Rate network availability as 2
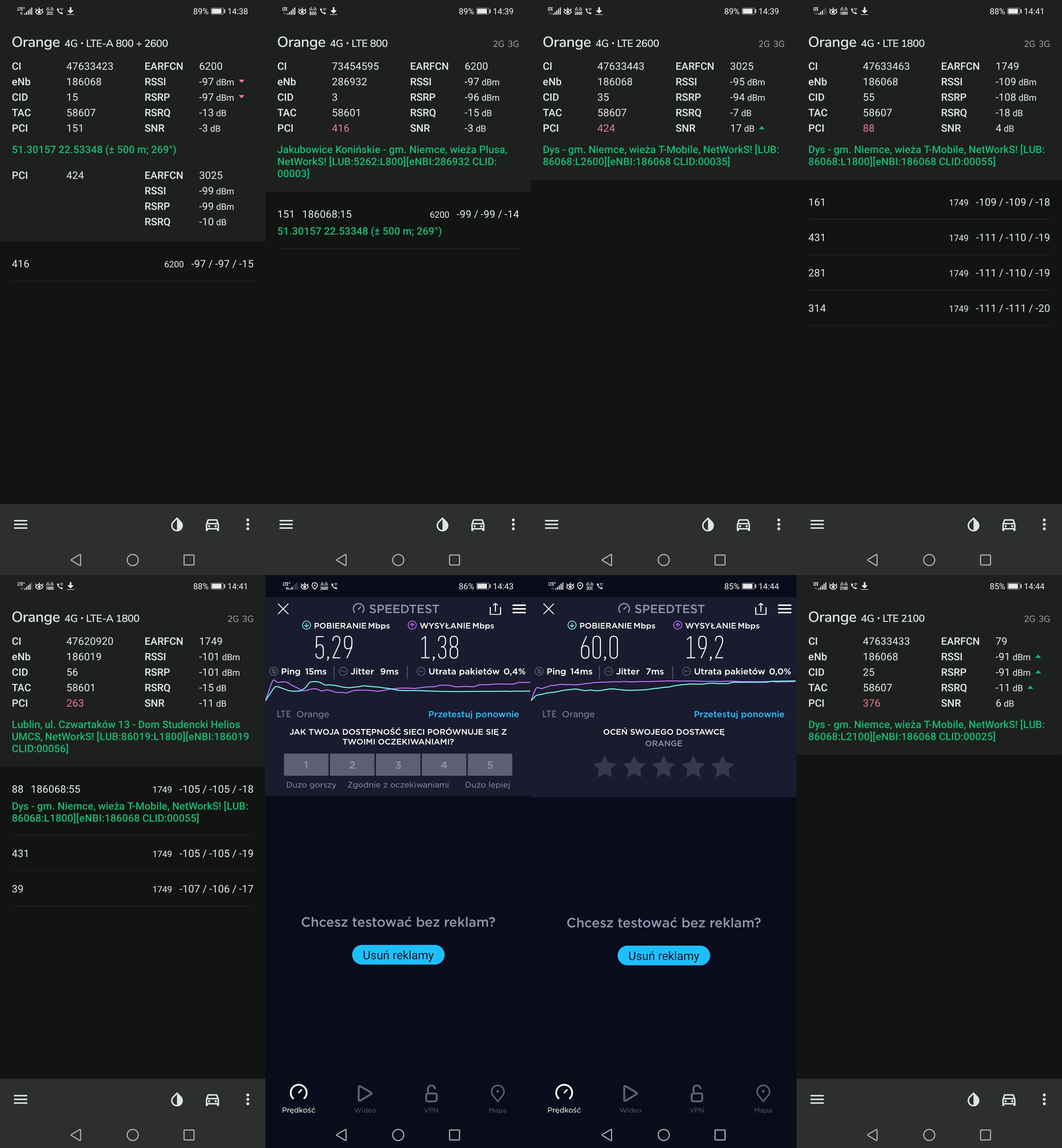 (352, 764)
